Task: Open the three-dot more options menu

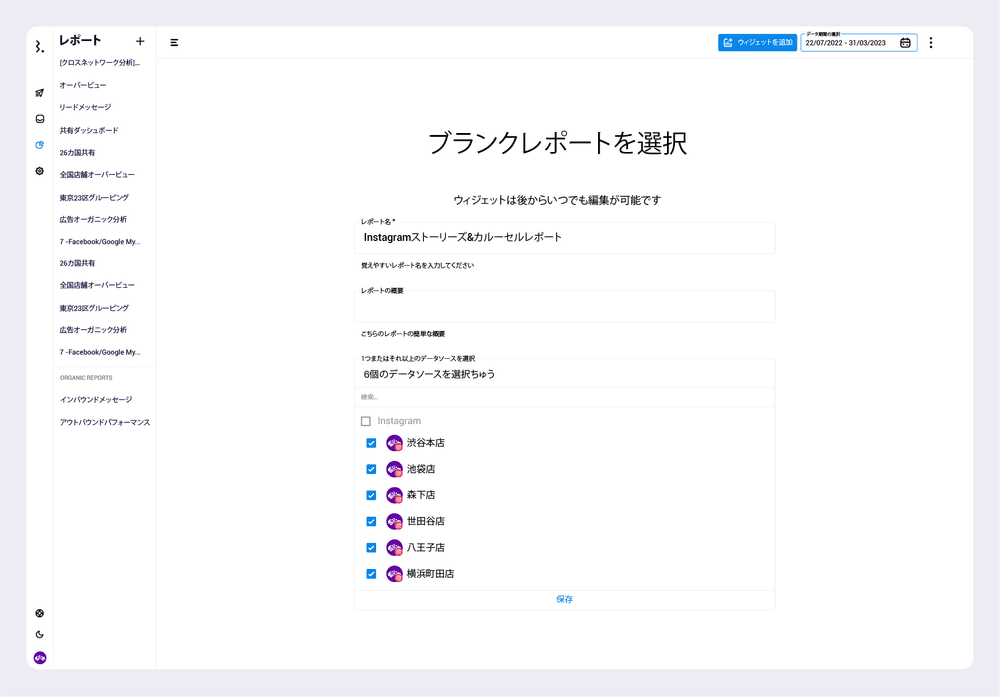Action: pos(931,43)
